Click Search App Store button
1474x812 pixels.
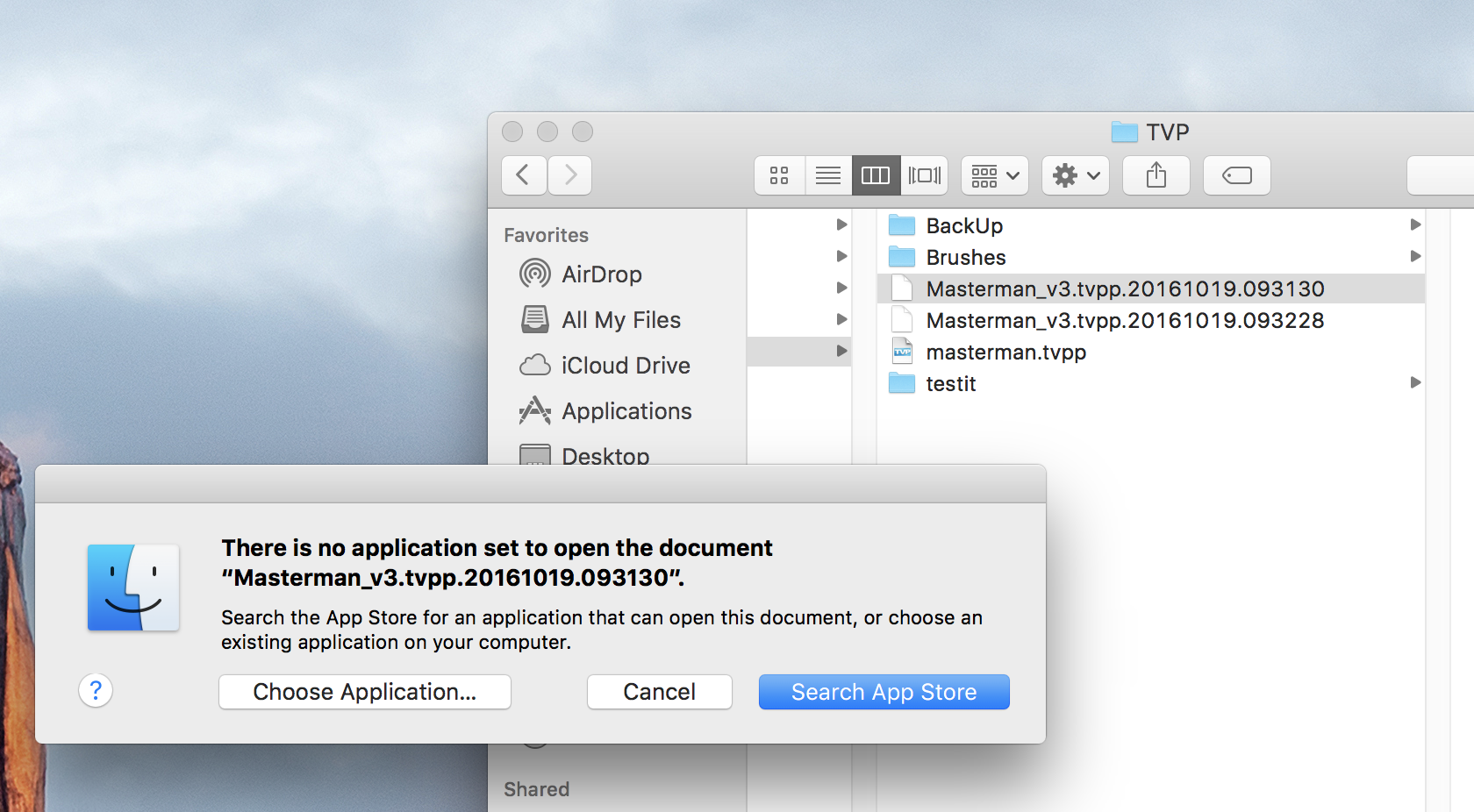coord(884,692)
